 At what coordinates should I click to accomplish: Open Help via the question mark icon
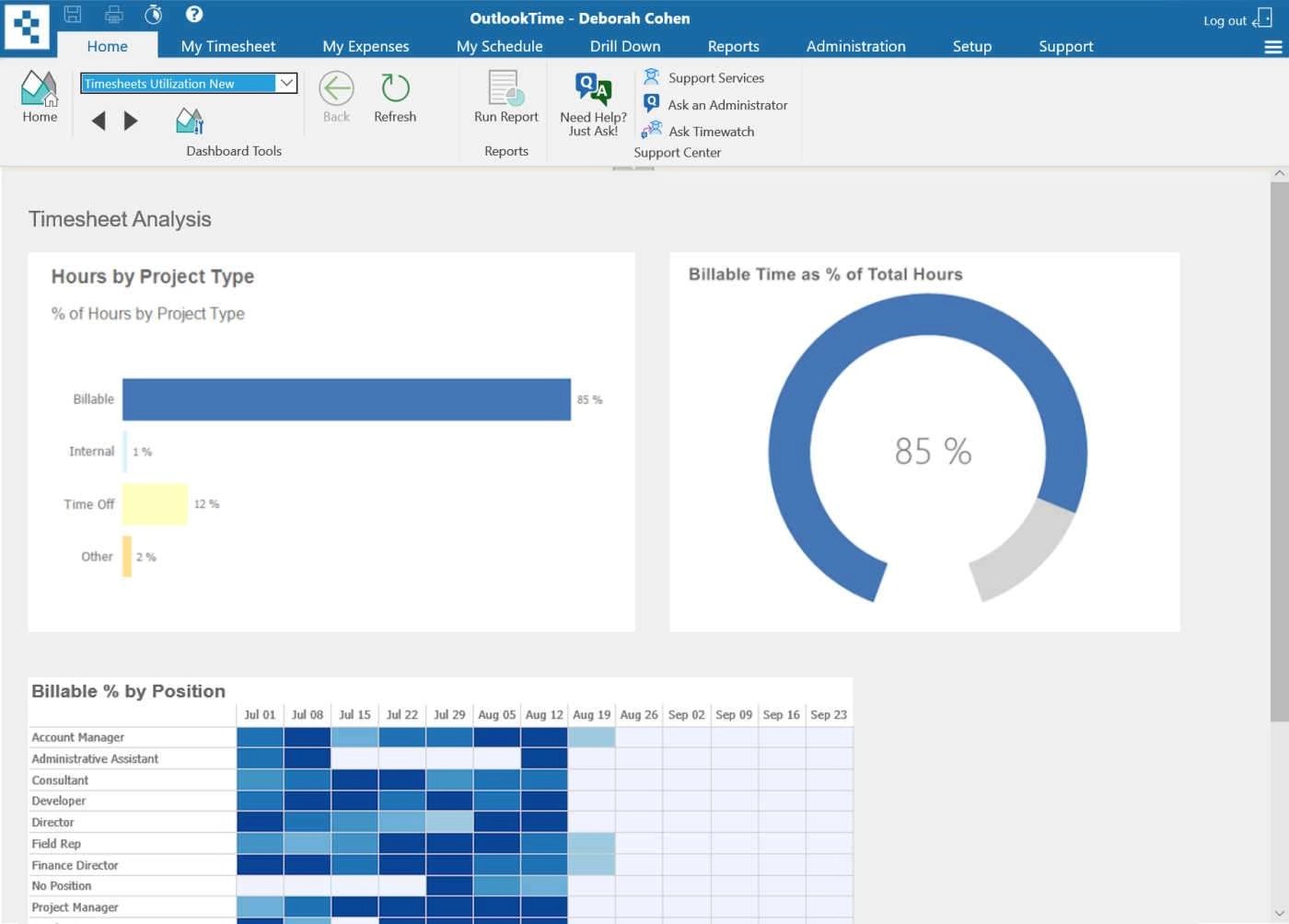(193, 14)
